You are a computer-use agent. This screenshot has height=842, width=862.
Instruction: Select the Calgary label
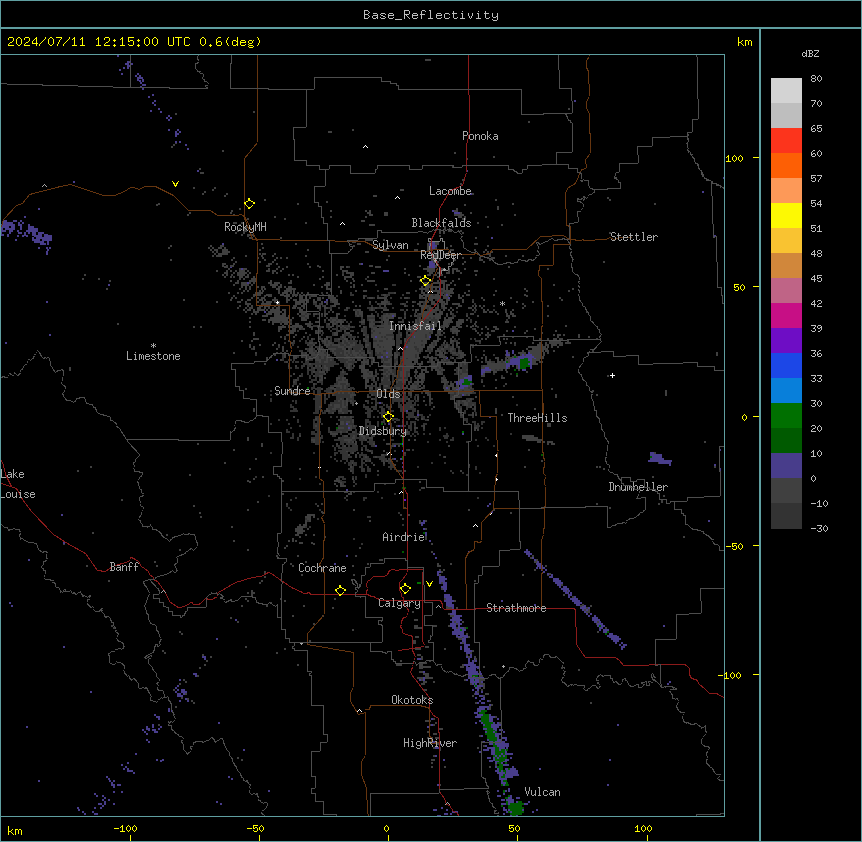coord(400,603)
